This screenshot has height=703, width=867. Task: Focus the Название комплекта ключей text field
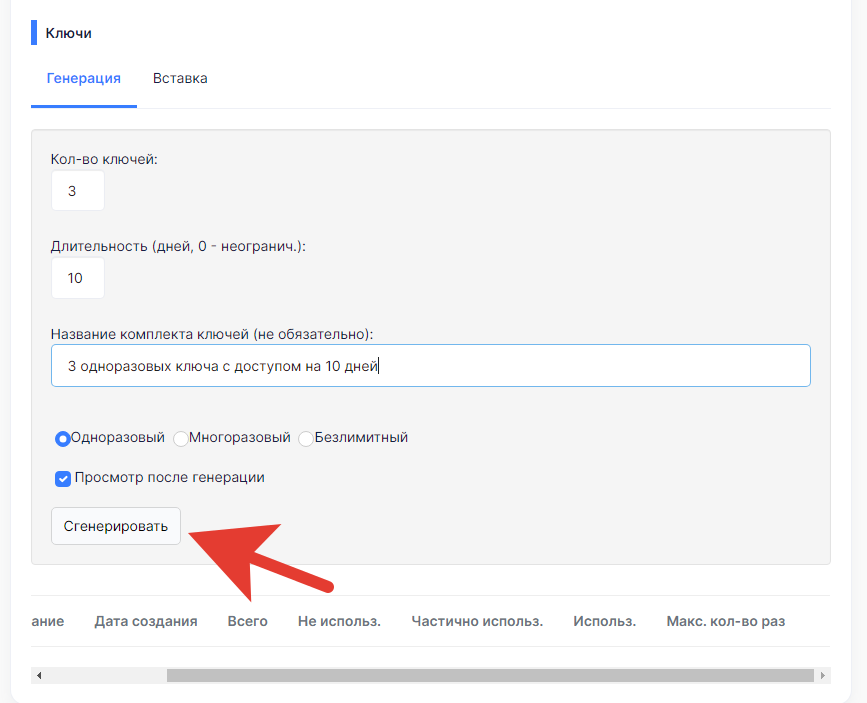click(431, 366)
